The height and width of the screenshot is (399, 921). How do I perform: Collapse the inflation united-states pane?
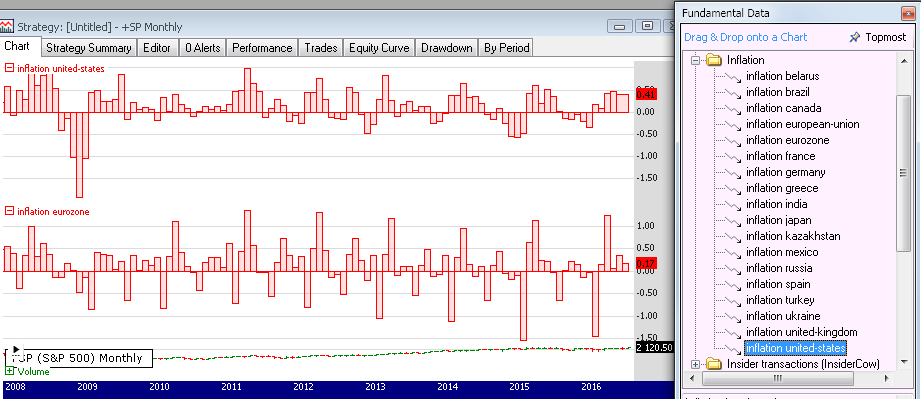[9, 68]
